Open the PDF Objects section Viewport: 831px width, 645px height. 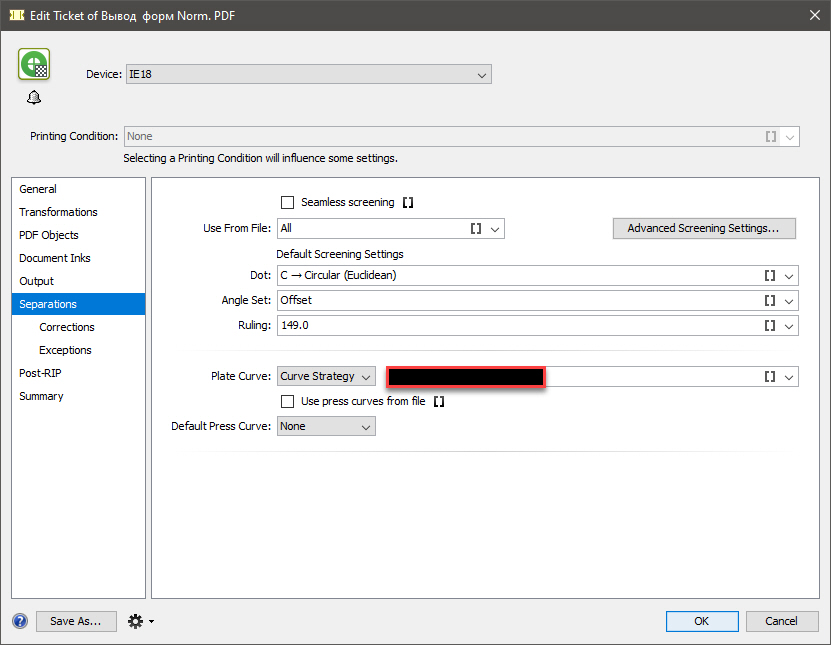[x=78, y=235]
